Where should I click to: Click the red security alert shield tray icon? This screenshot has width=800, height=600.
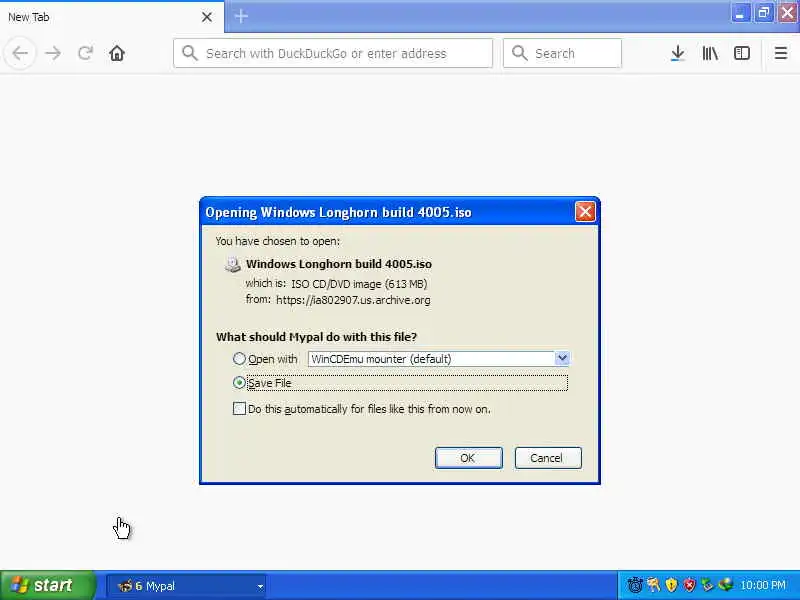690,585
